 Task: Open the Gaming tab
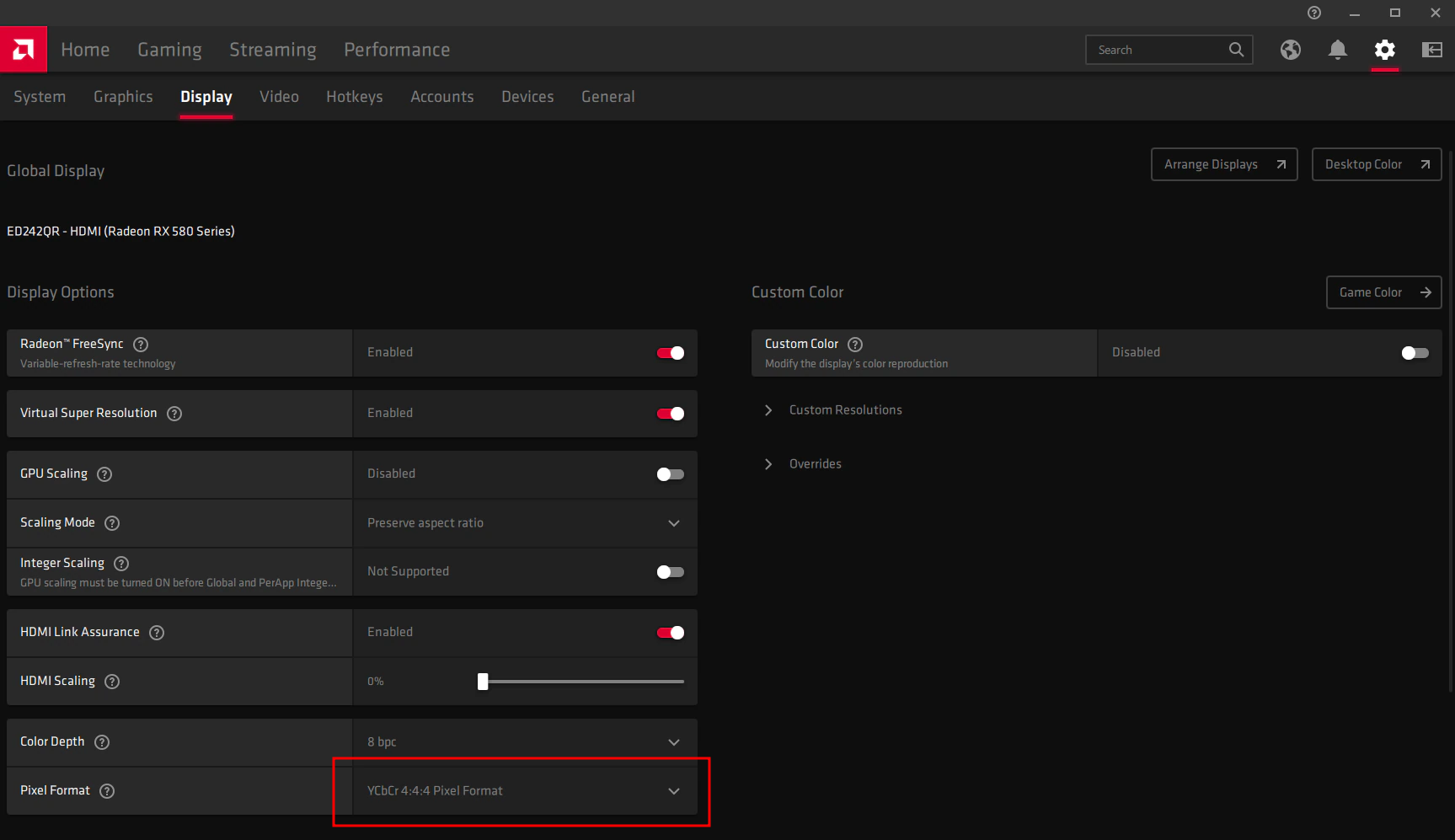click(x=169, y=50)
